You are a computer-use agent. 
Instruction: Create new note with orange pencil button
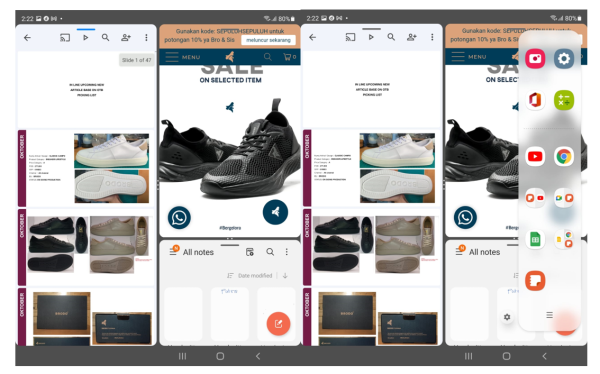click(x=278, y=324)
